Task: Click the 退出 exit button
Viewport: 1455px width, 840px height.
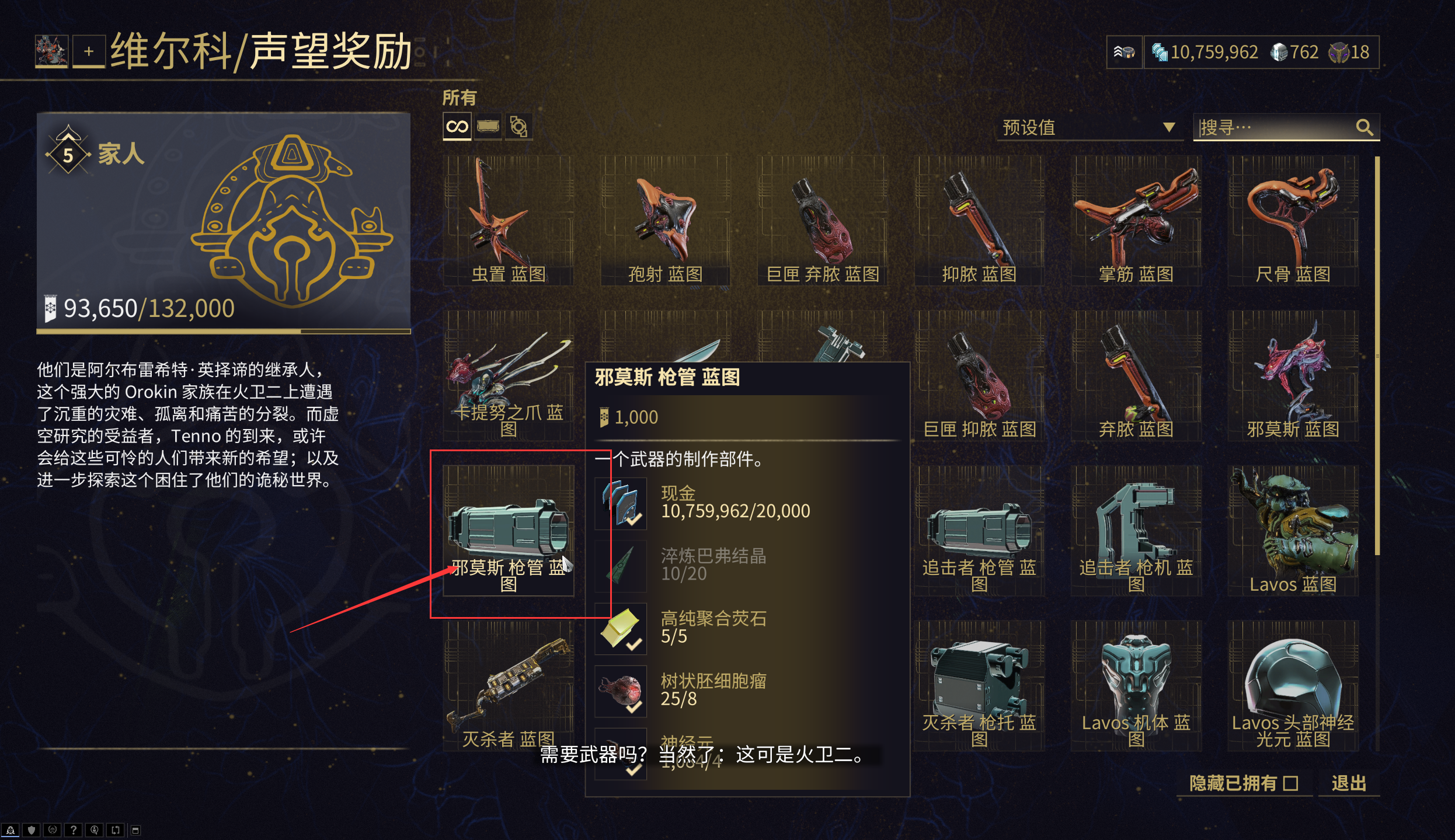Action: click(x=1349, y=783)
